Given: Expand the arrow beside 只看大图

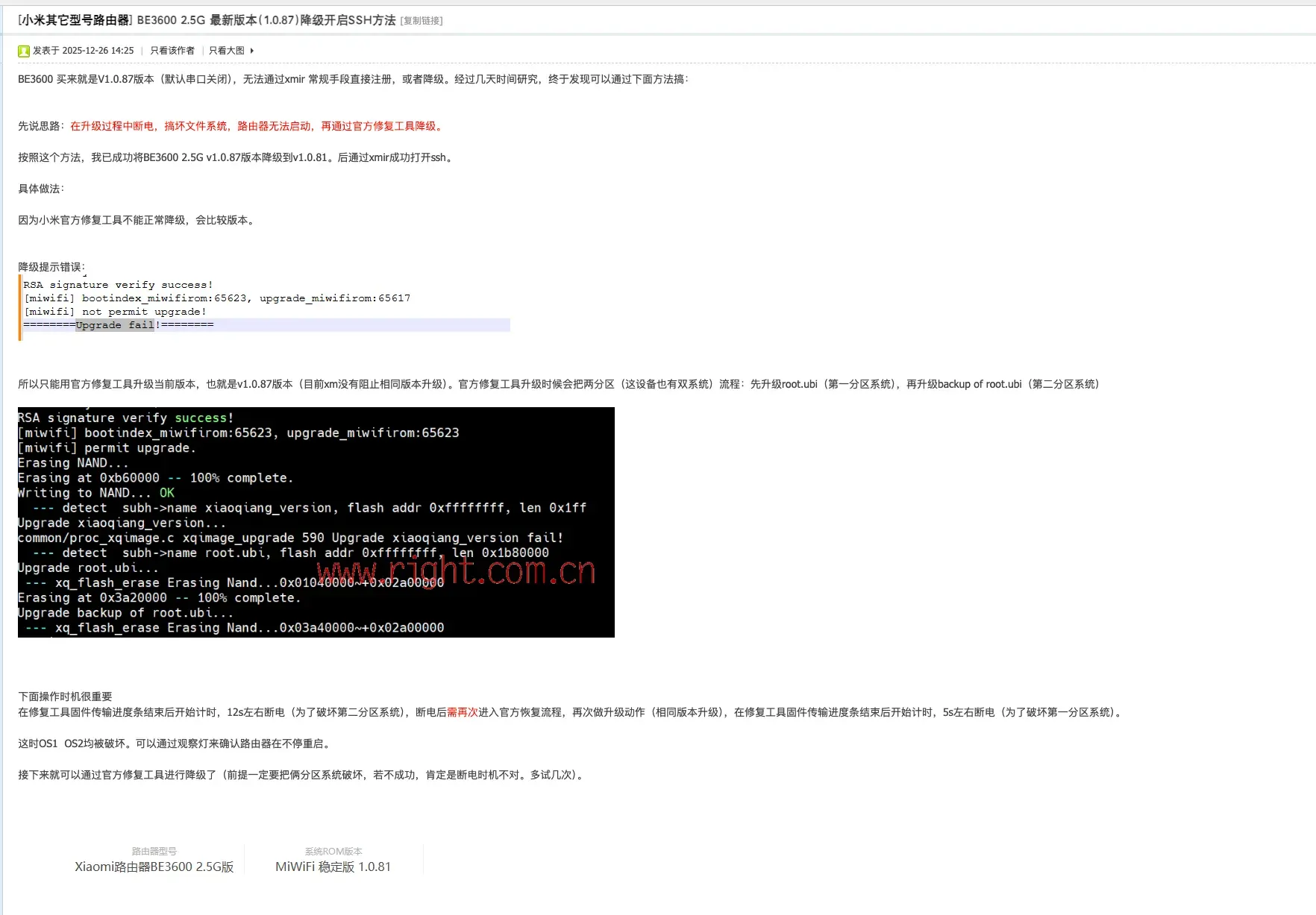Looking at the screenshot, I should click(x=252, y=51).
